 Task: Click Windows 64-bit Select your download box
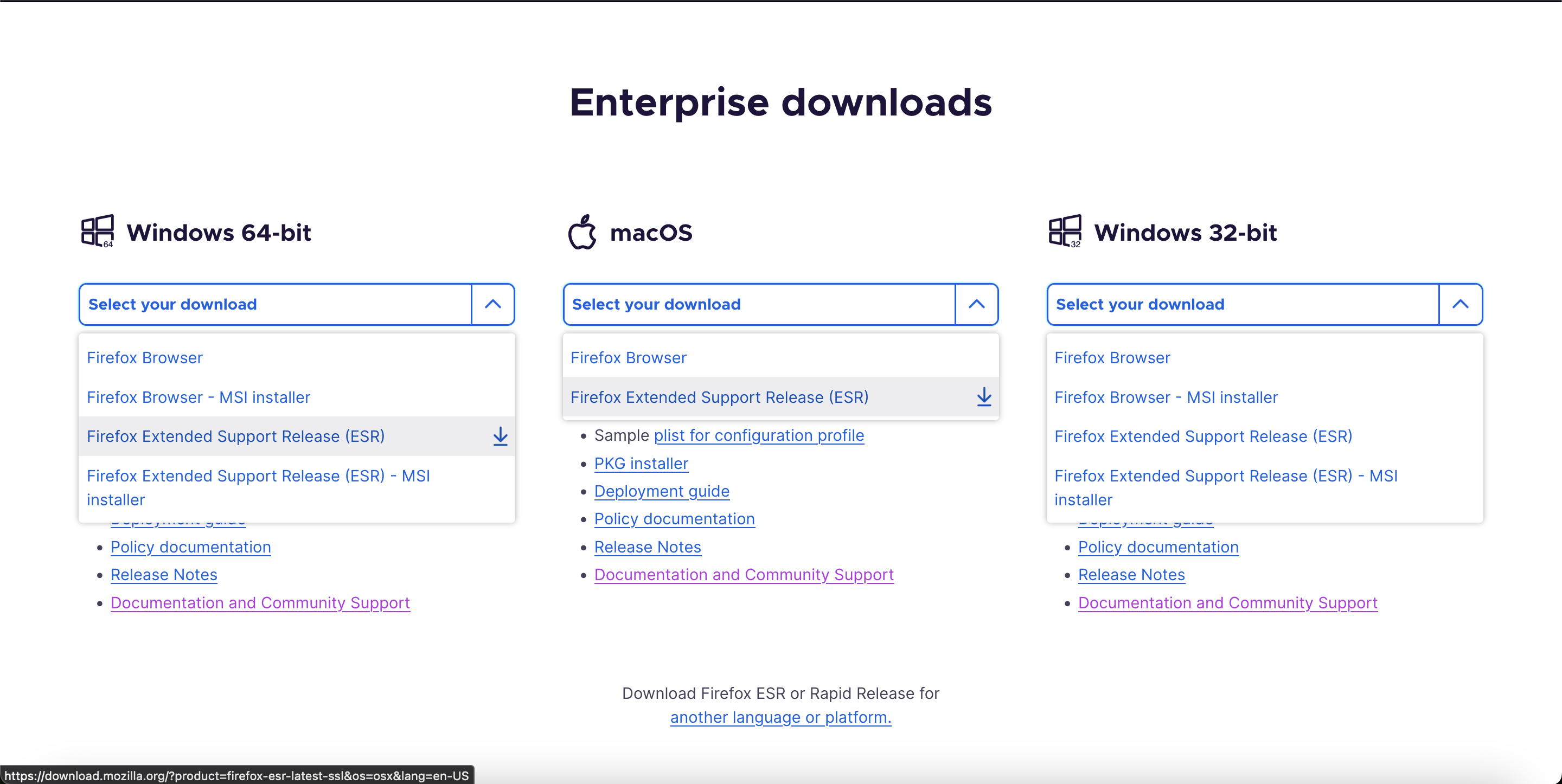pos(276,304)
